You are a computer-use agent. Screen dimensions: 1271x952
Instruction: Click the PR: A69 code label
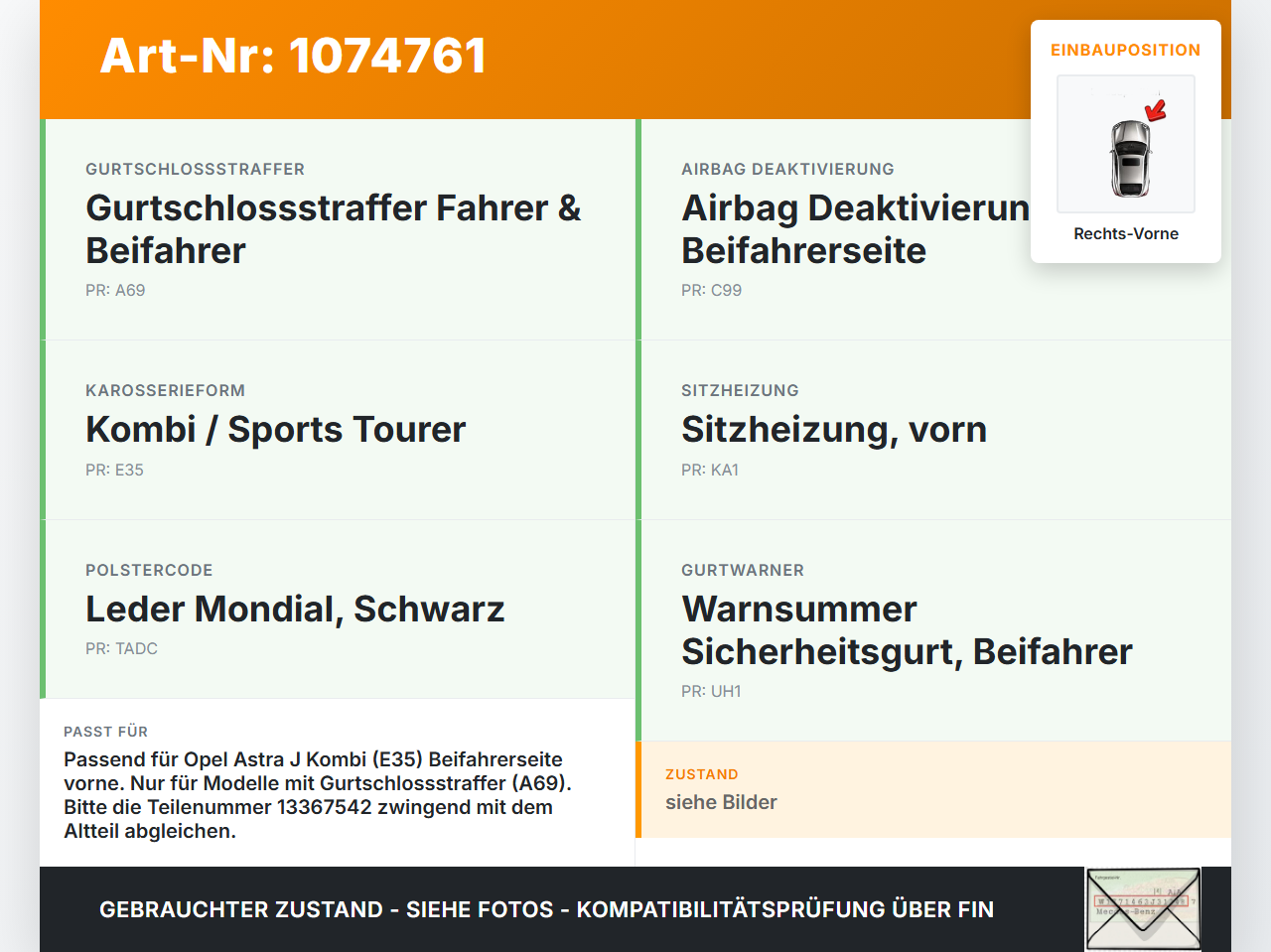coord(115,291)
